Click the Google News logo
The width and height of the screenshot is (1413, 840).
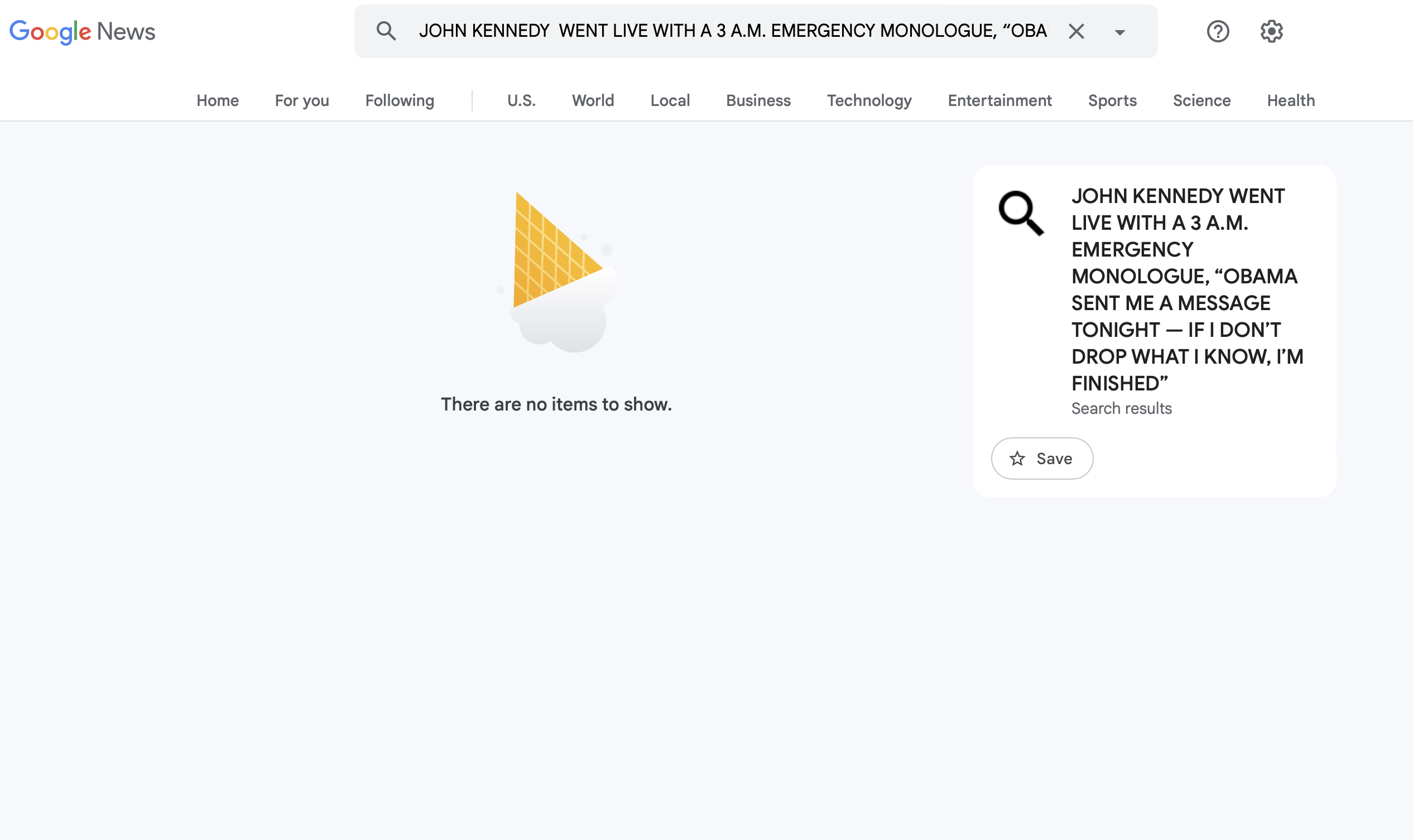(x=82, y=32)
